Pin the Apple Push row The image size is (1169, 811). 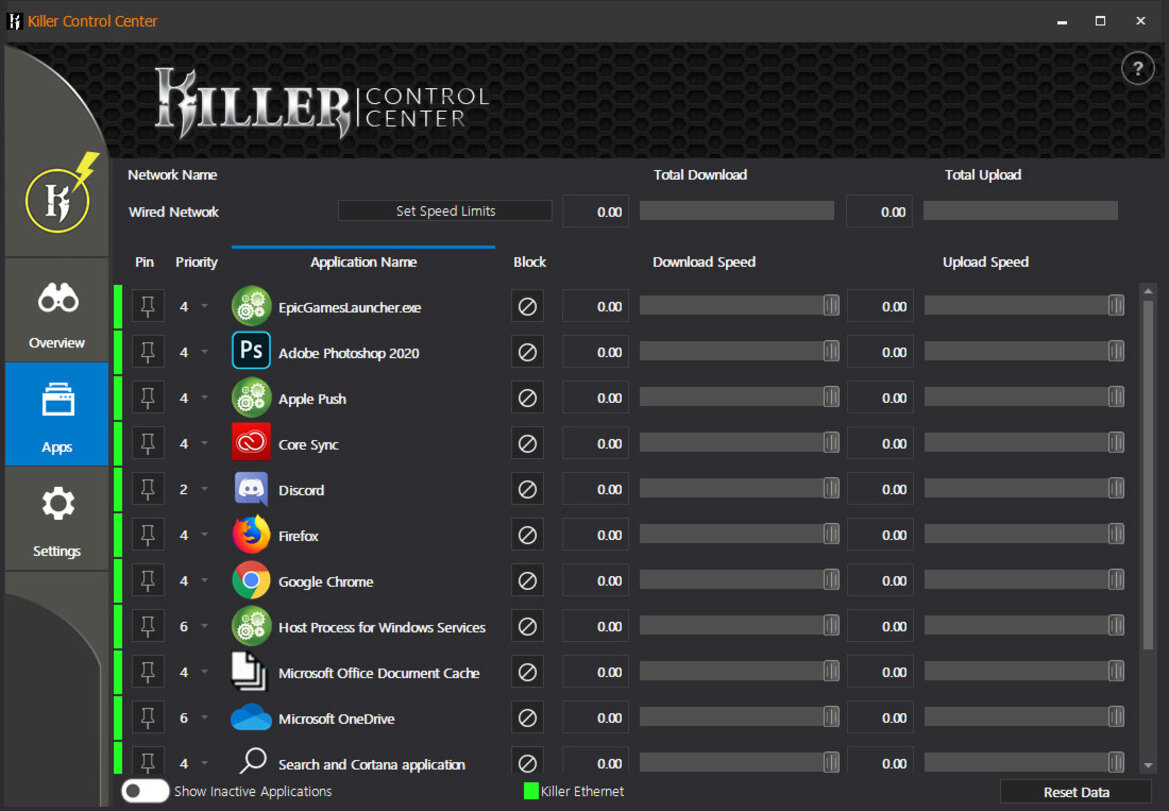(148, 398)
